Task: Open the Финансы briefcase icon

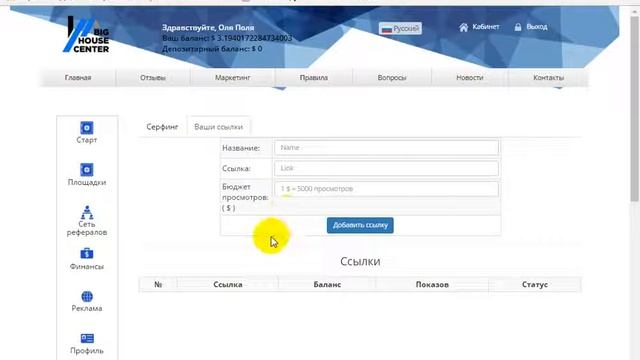Action: pyautogui.click(x=87, y=253)
